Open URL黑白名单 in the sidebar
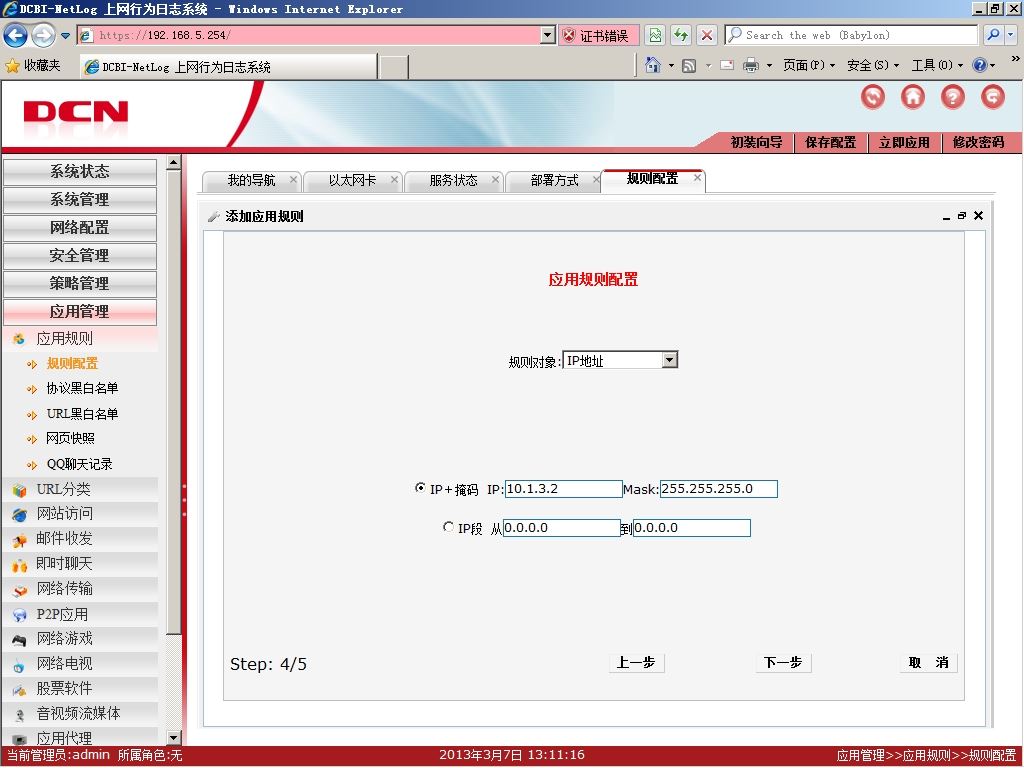 [82, 414]
